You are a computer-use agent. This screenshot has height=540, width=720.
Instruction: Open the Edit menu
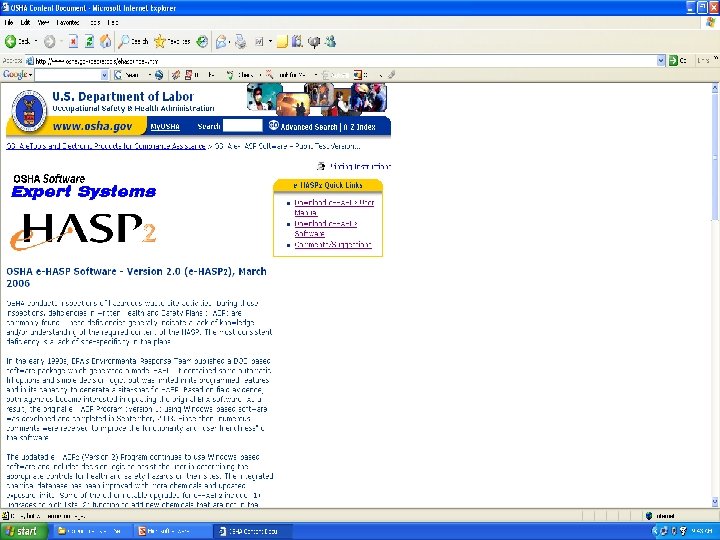coord(25,22)
